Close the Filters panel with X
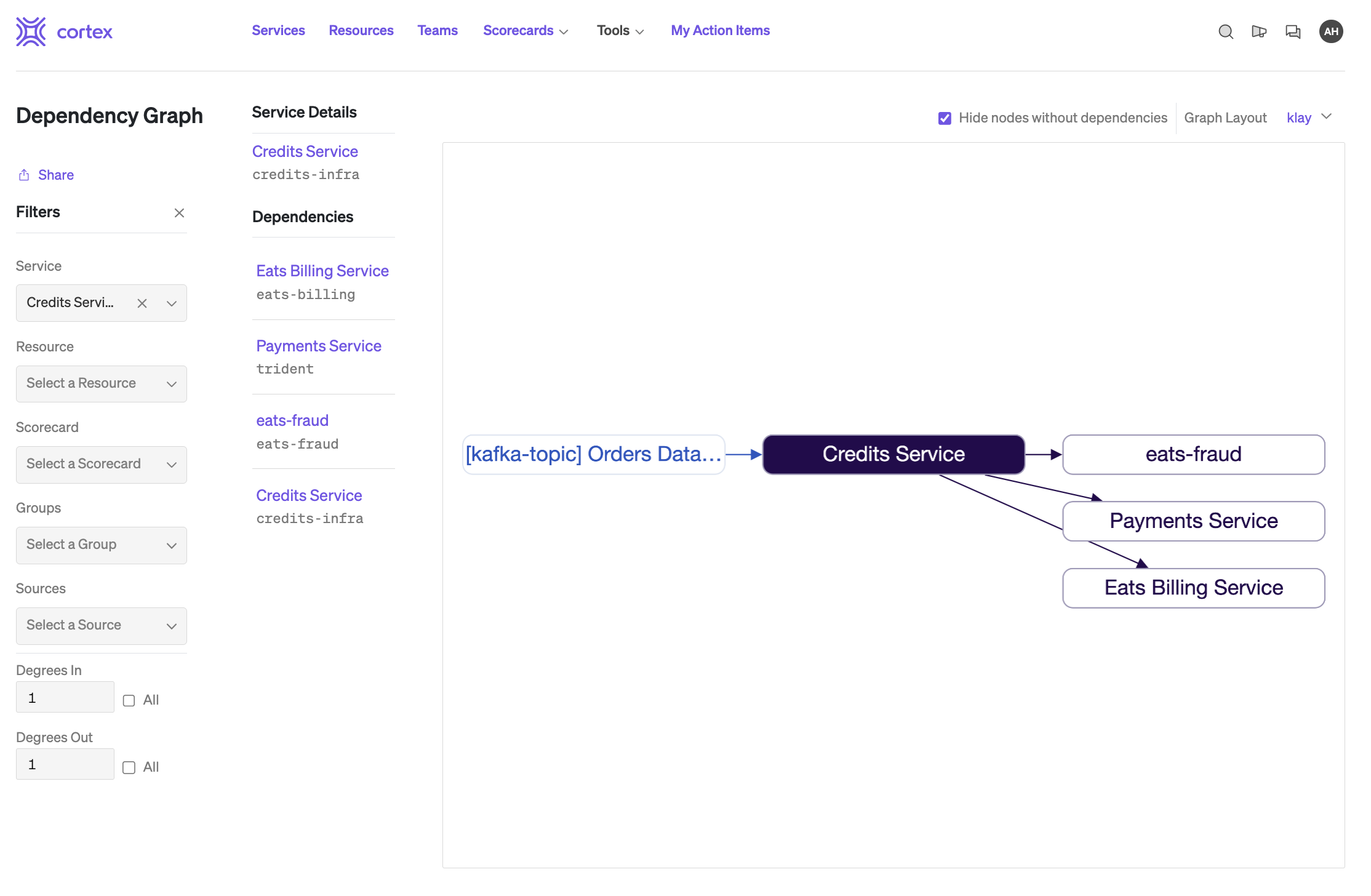This screenshot has height=896, width=1371. [179, 213]
